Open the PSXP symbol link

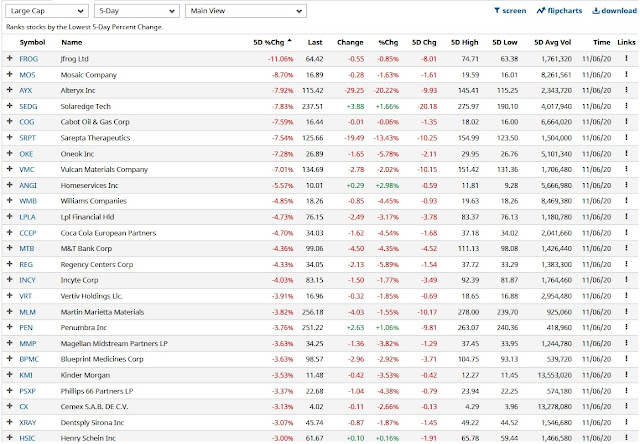28,391
